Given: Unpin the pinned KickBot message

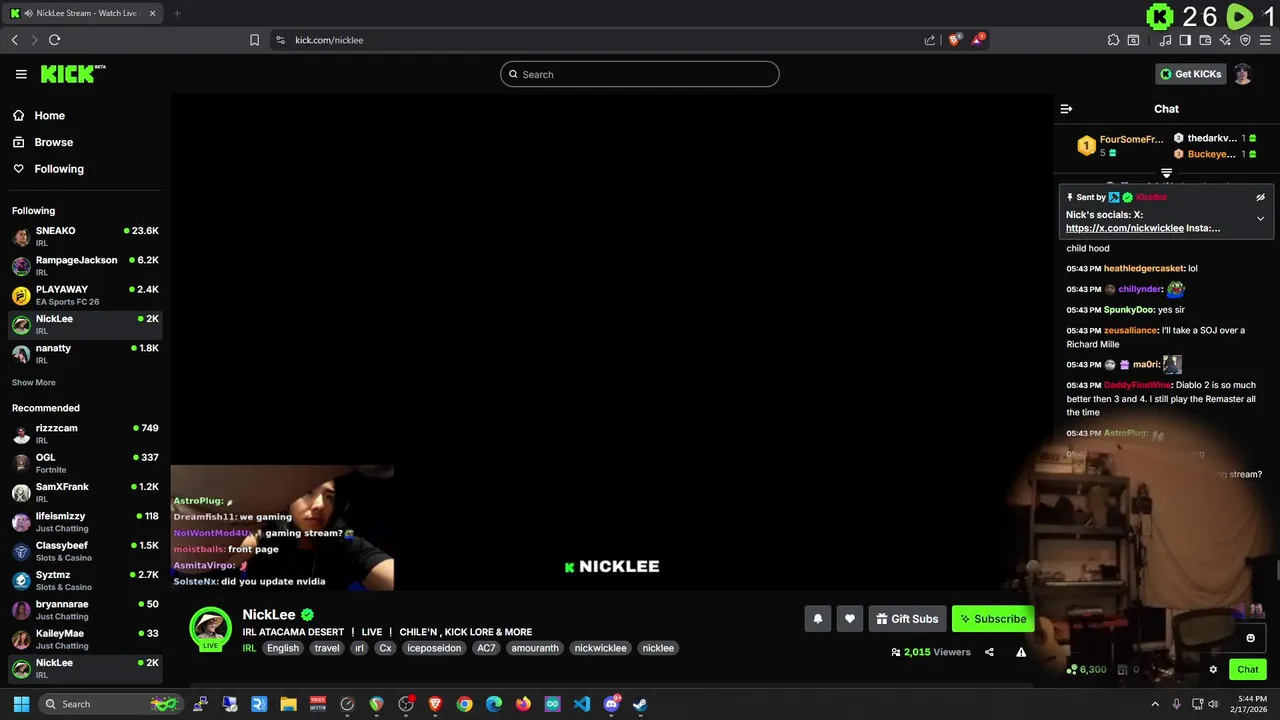Looking at the screenshot, I should coord(1260,197).
